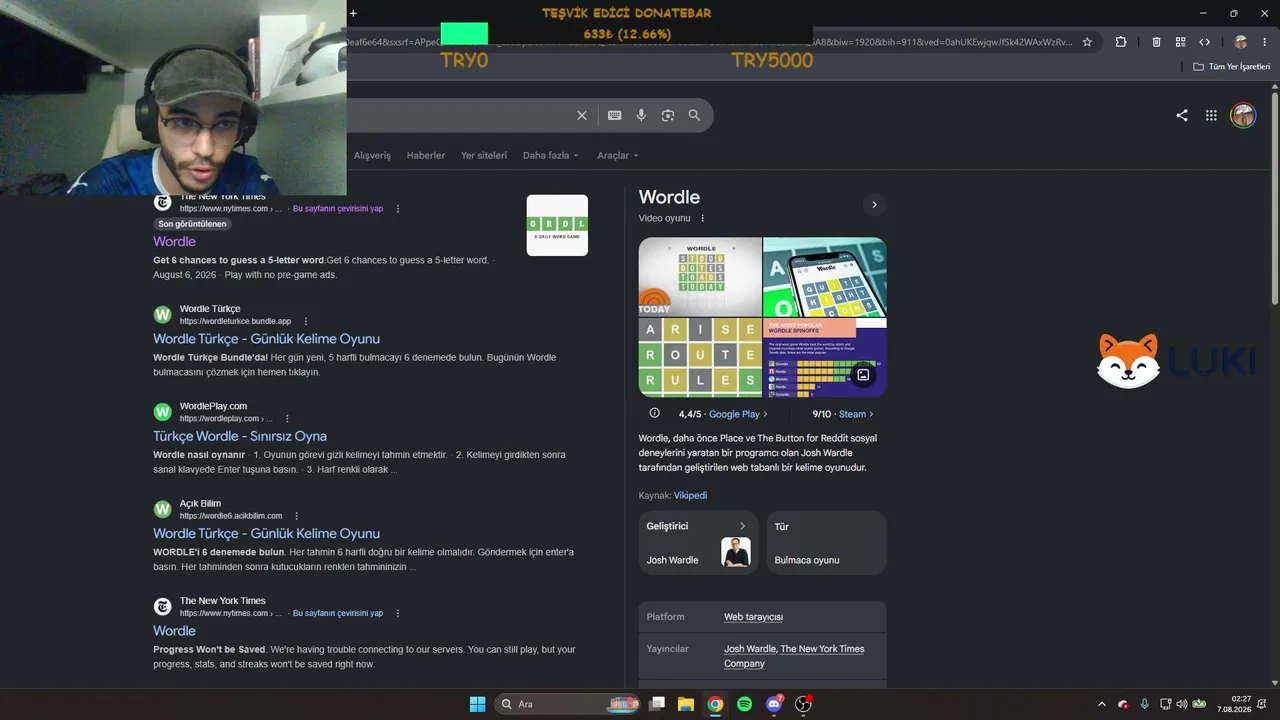Expand the Geliştirici card chevron
Viewport: 1280px width, 720px height.
(742, 526)
